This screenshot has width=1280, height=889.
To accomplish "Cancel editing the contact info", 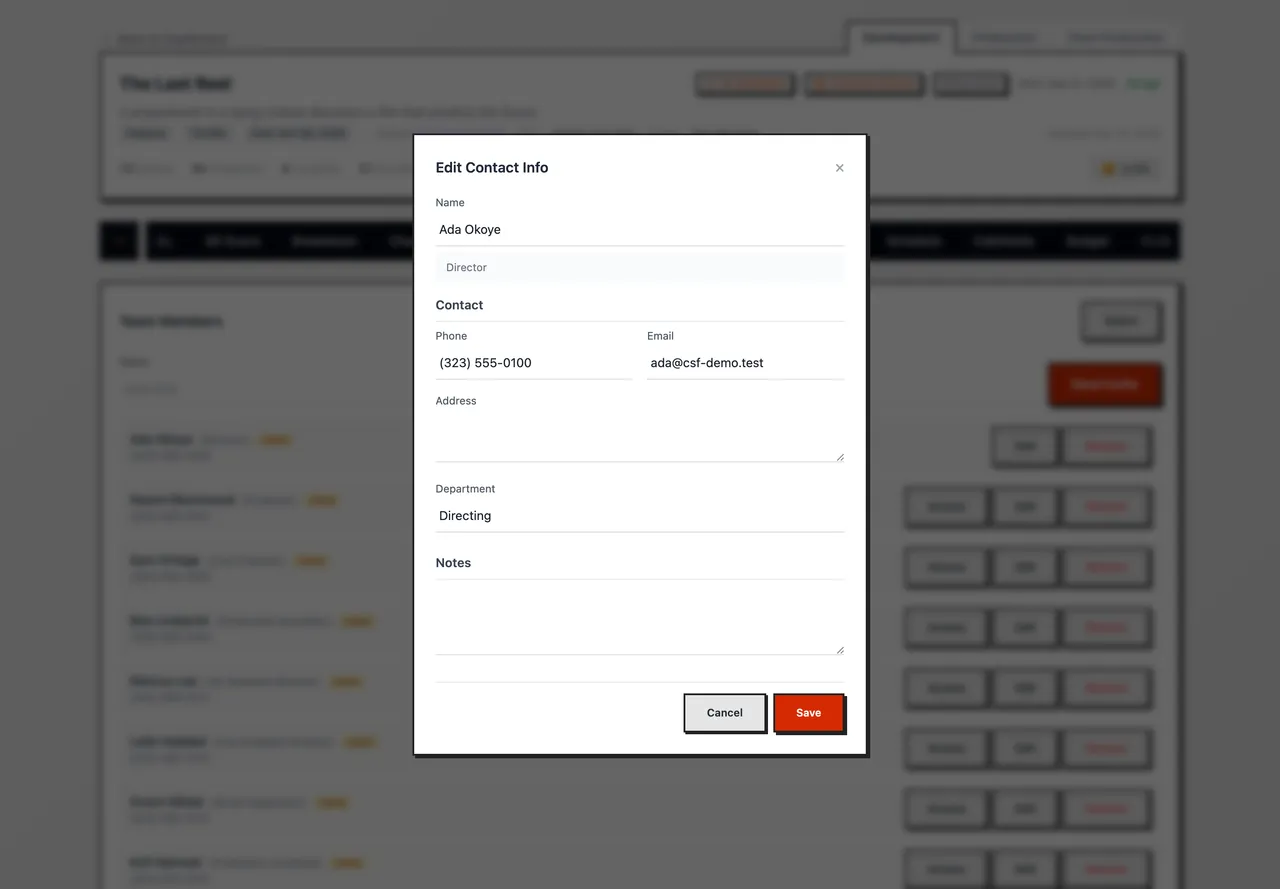I will [x=725, y=713].
